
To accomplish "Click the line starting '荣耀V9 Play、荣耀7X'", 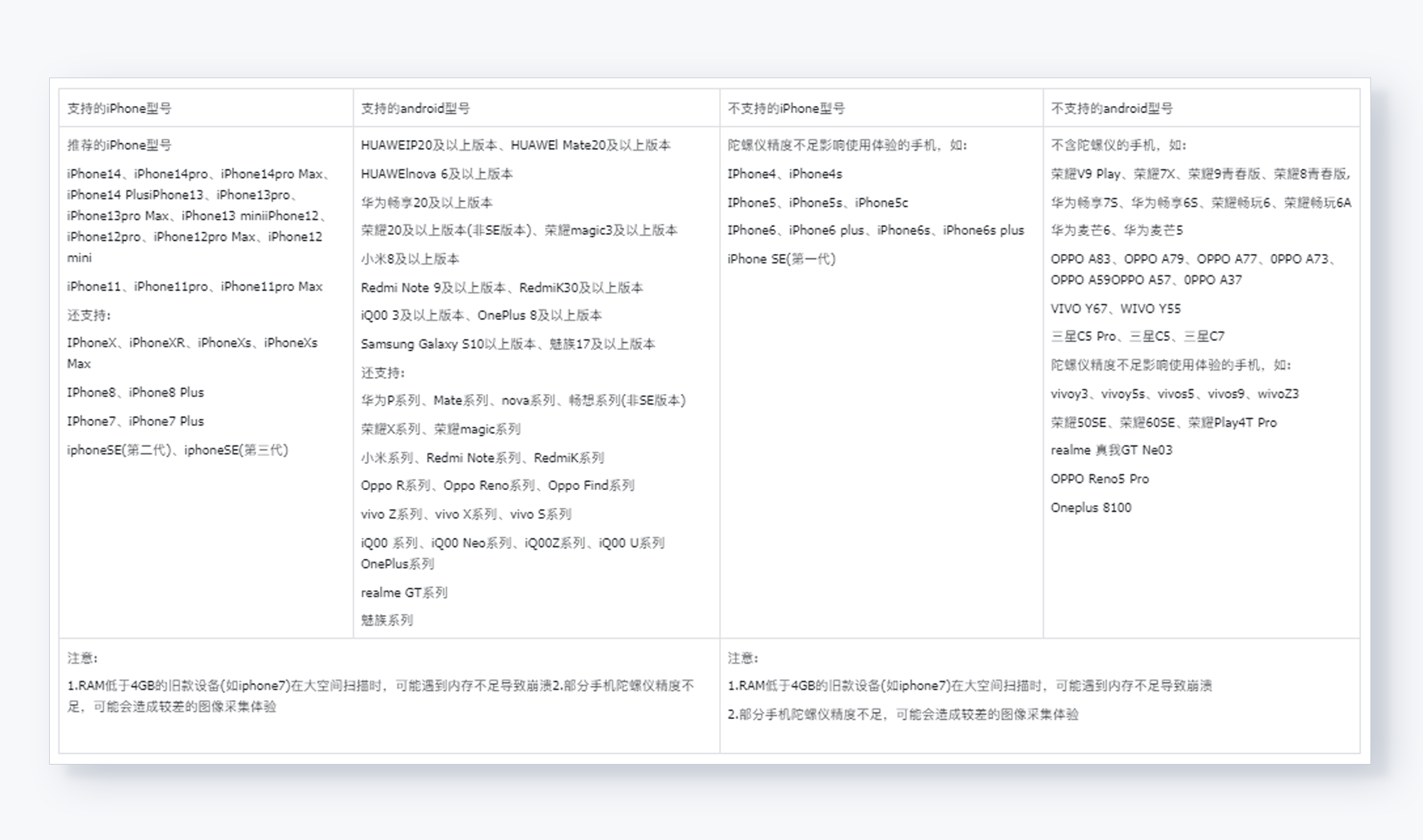I will pyautogui.click(x=1201, y=174).
